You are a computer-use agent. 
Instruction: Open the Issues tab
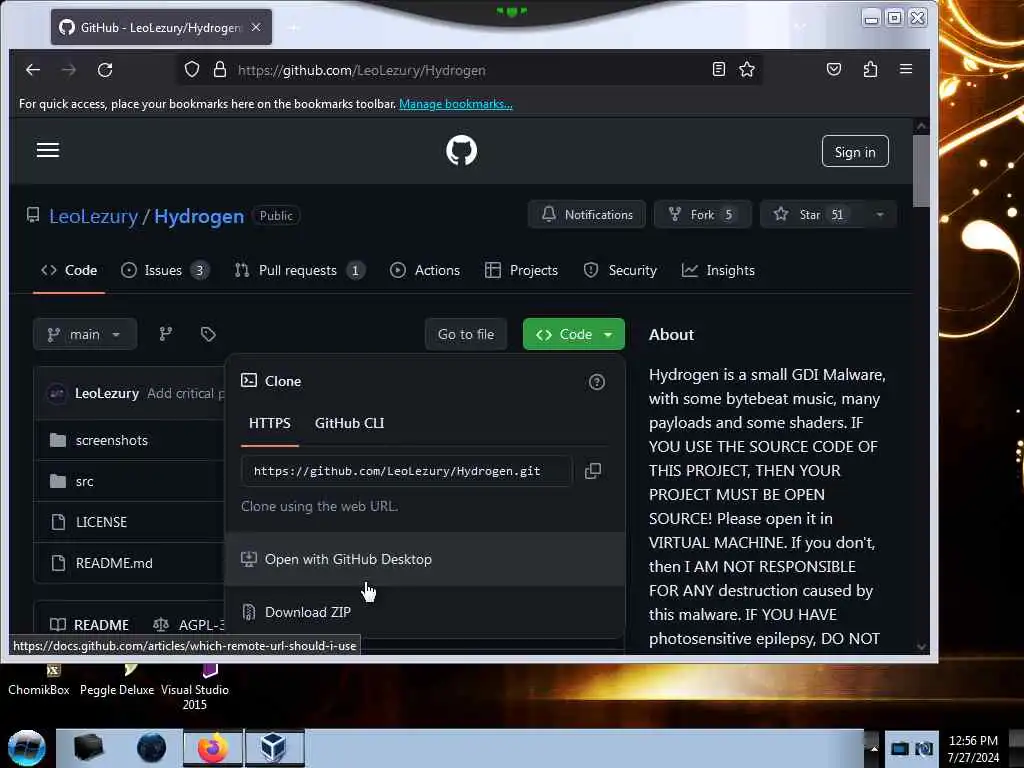[165, 270]
